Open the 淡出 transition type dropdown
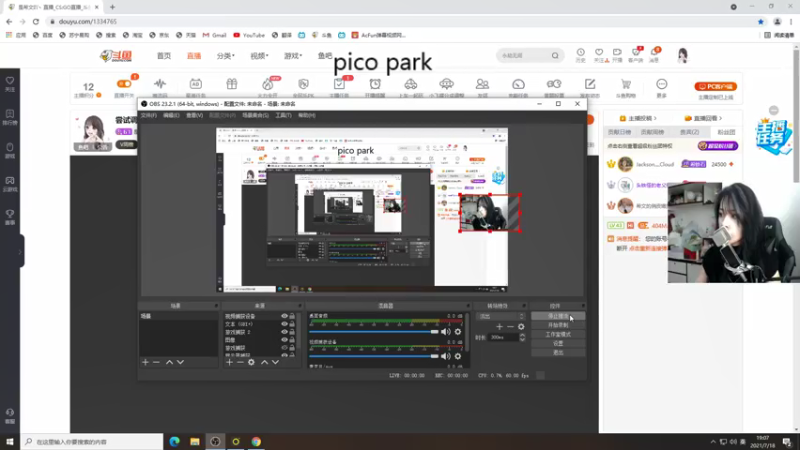 tap(501, 316)
